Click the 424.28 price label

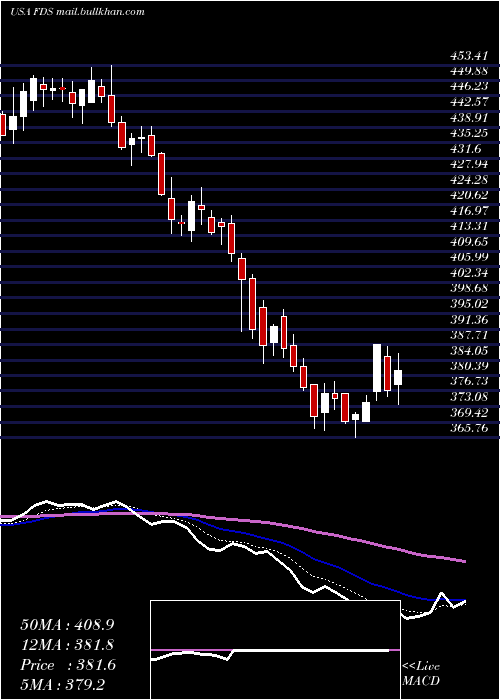click(x=469, y=179)
